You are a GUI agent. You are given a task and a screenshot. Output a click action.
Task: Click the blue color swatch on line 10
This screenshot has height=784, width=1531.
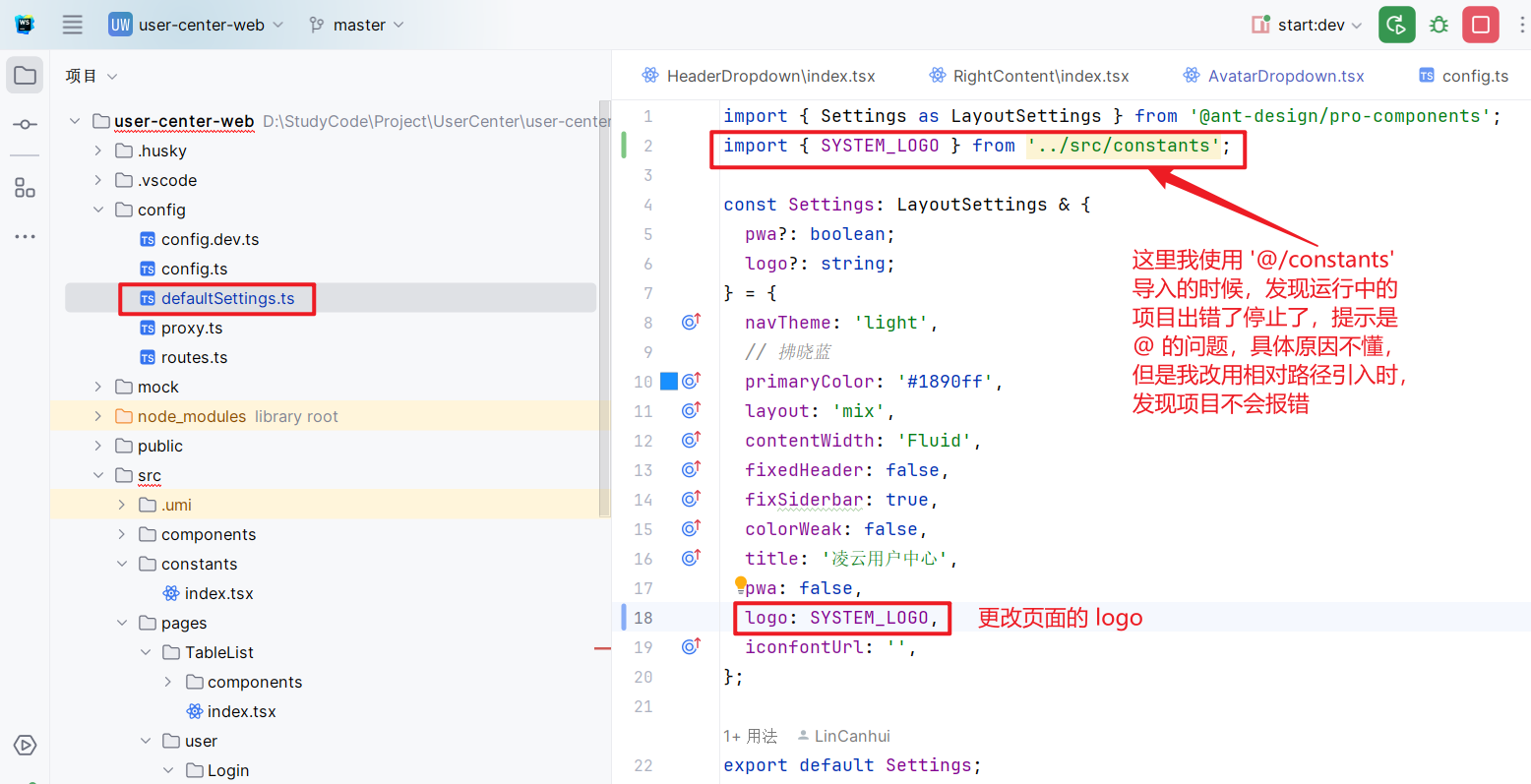click(669, 381)
